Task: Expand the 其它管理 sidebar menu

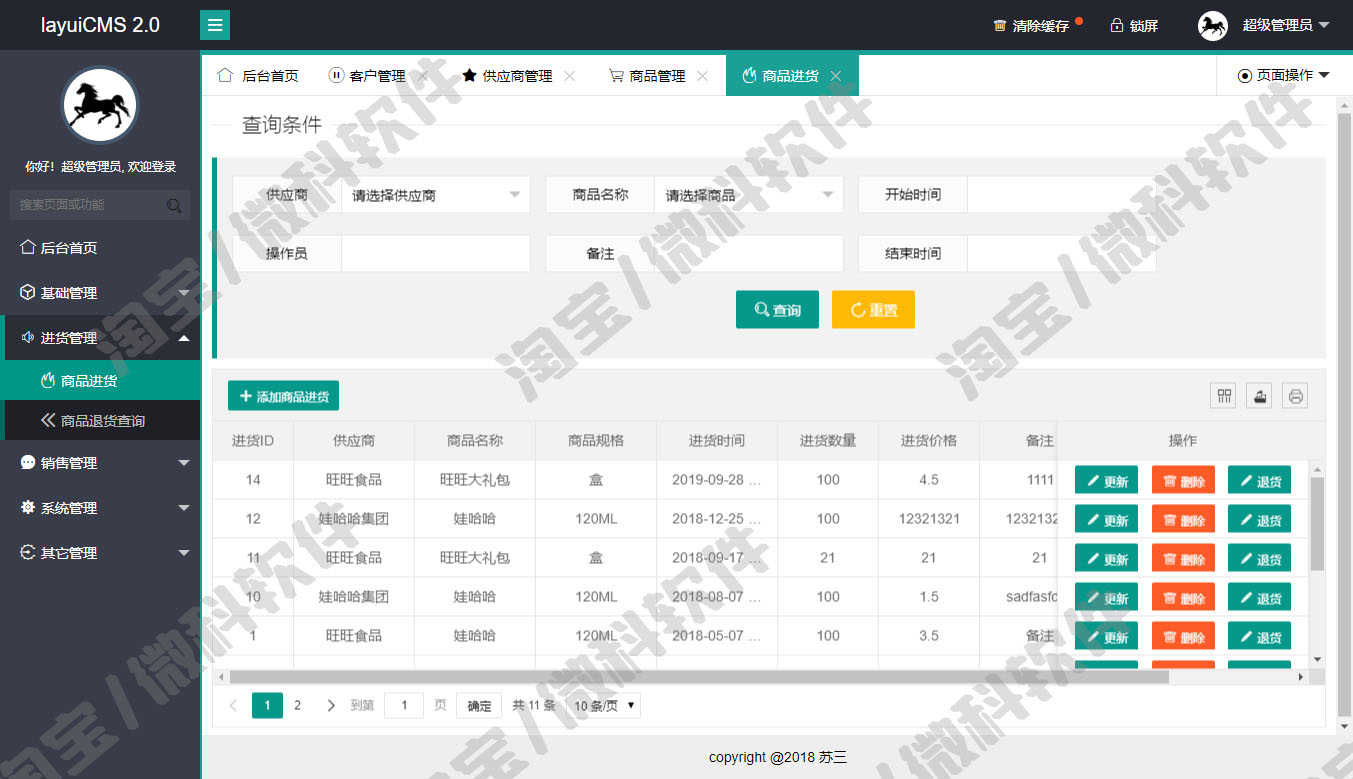Action: click(100, 553)
